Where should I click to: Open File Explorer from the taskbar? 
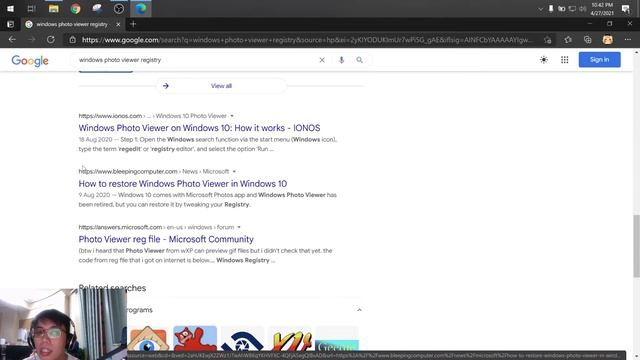(x=53, y=9)
